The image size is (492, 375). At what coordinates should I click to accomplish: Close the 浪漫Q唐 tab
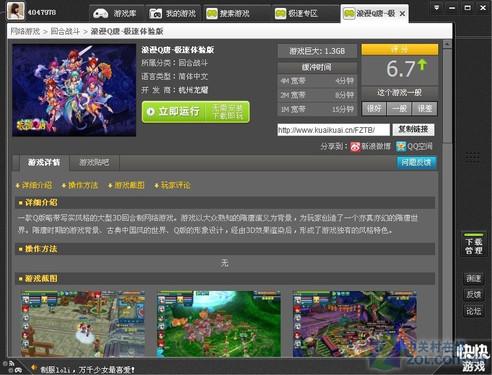(402, 14)
